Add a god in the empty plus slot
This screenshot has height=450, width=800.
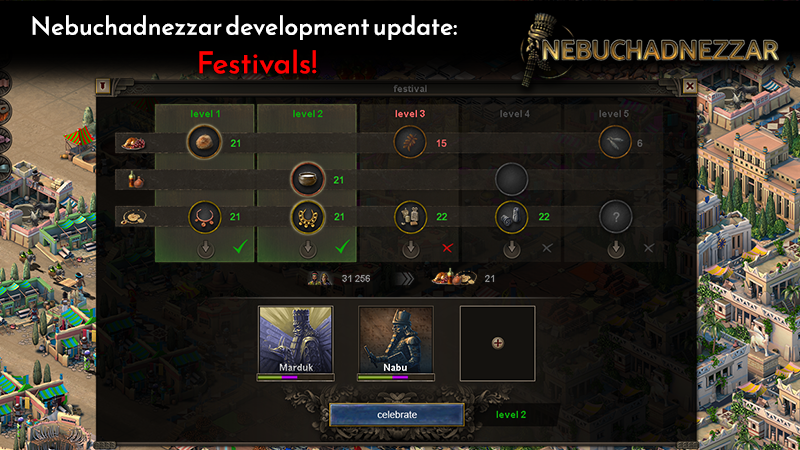(497, 343)
